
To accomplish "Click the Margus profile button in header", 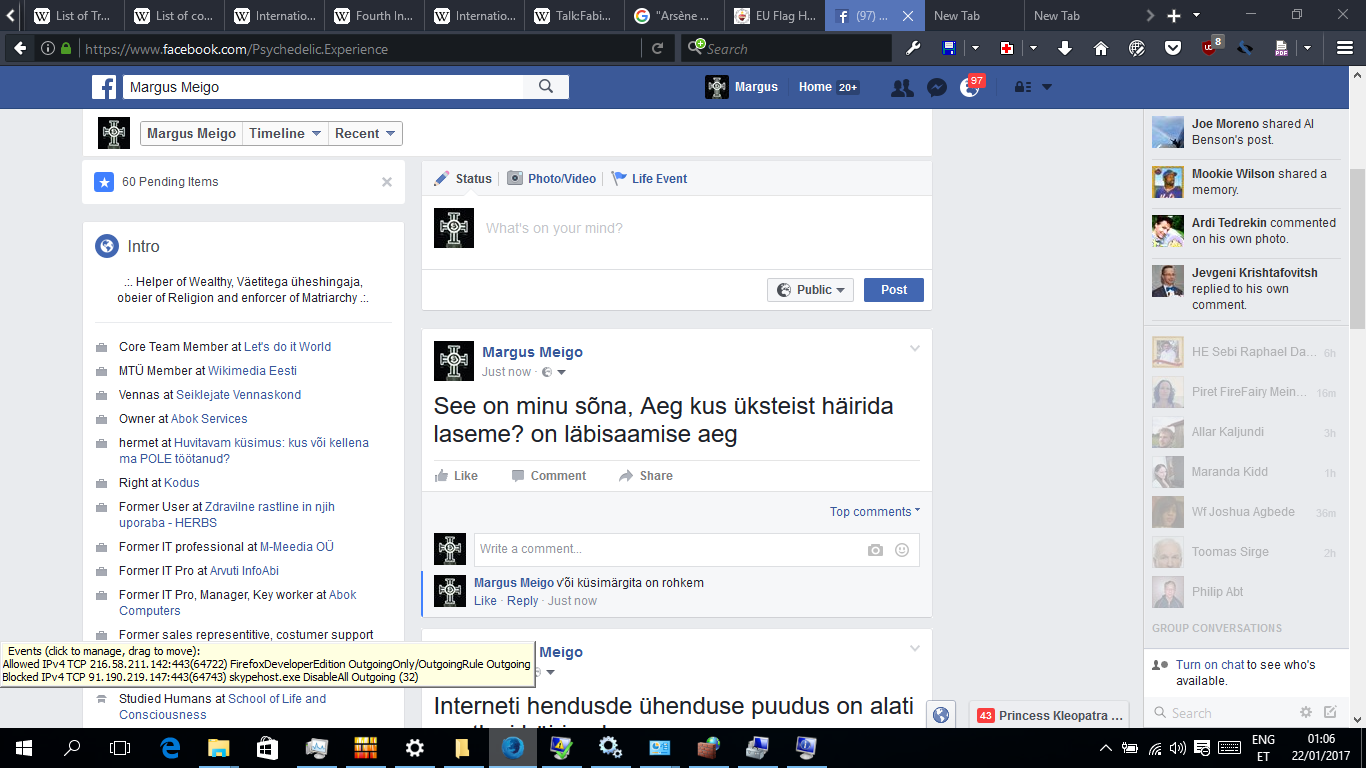I will tap(741, 87).
